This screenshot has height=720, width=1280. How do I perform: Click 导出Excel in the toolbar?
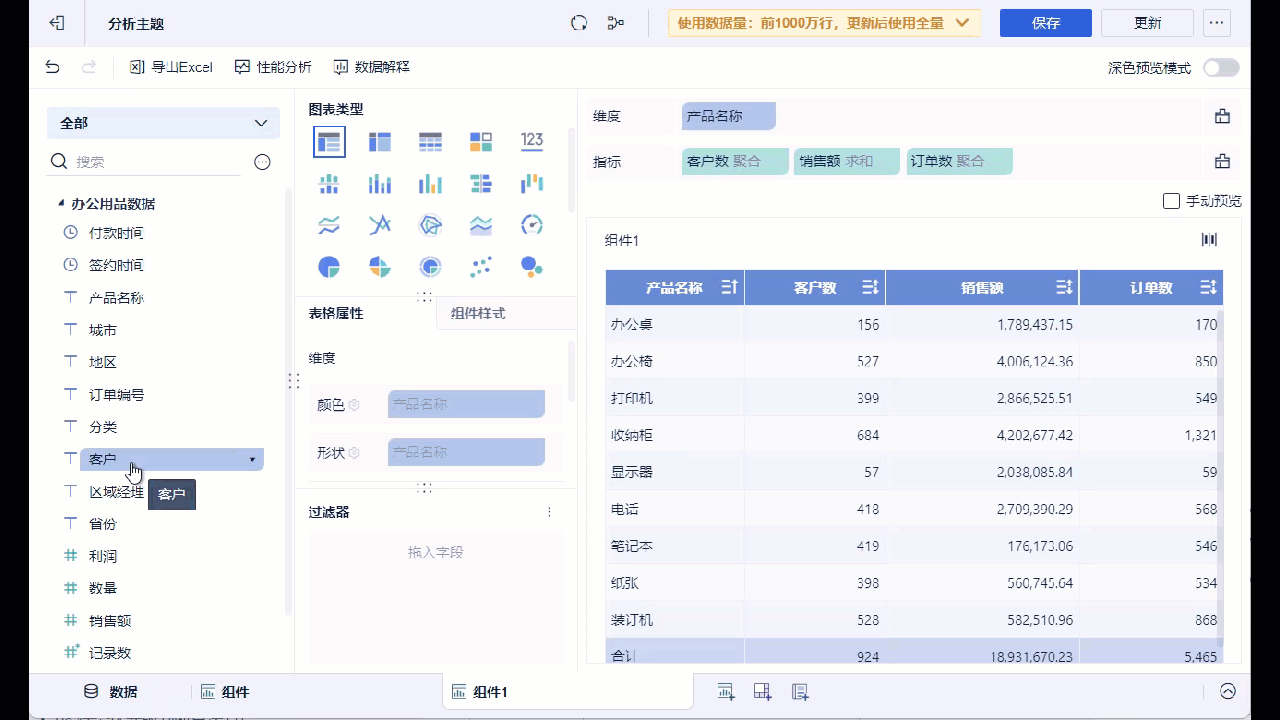coord(171,67)
